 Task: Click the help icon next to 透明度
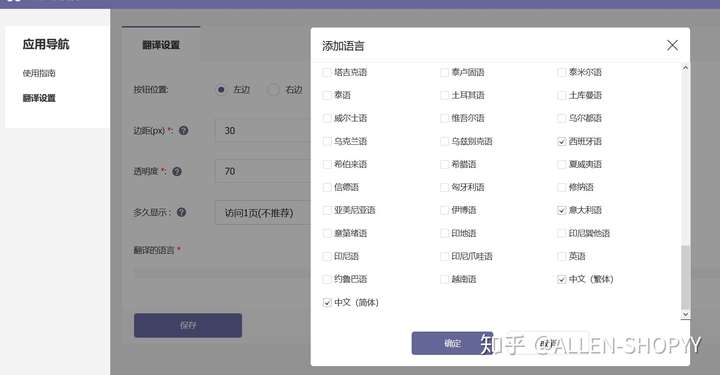point(177,171)
